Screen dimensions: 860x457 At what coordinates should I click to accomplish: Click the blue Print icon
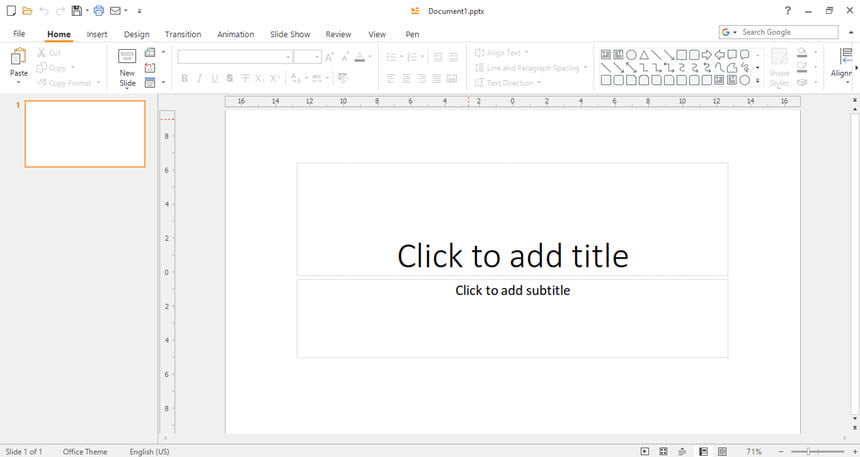pyautogui.click(x=99, y=10)
